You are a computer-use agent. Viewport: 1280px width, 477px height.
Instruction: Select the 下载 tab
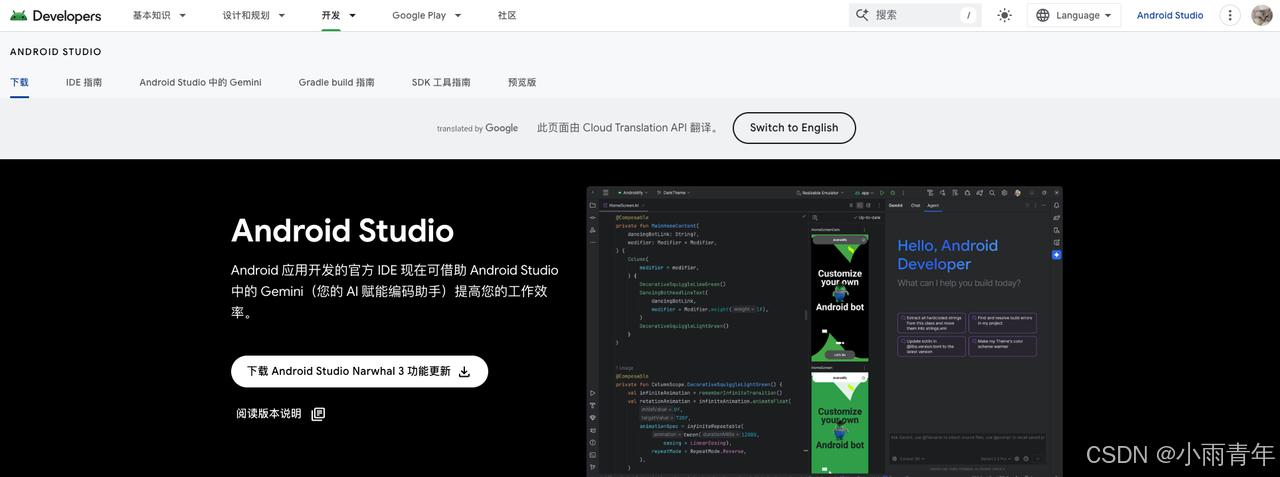pyautogui.click(x=19, y=82)
